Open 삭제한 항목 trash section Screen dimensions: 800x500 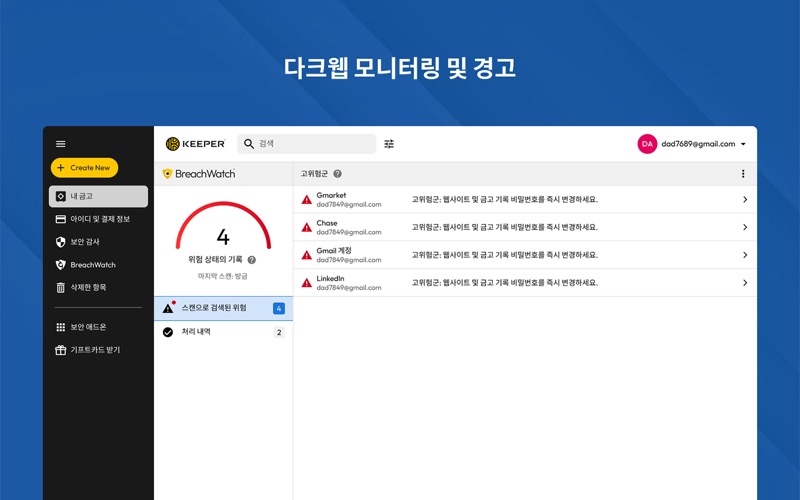point(98,287)
